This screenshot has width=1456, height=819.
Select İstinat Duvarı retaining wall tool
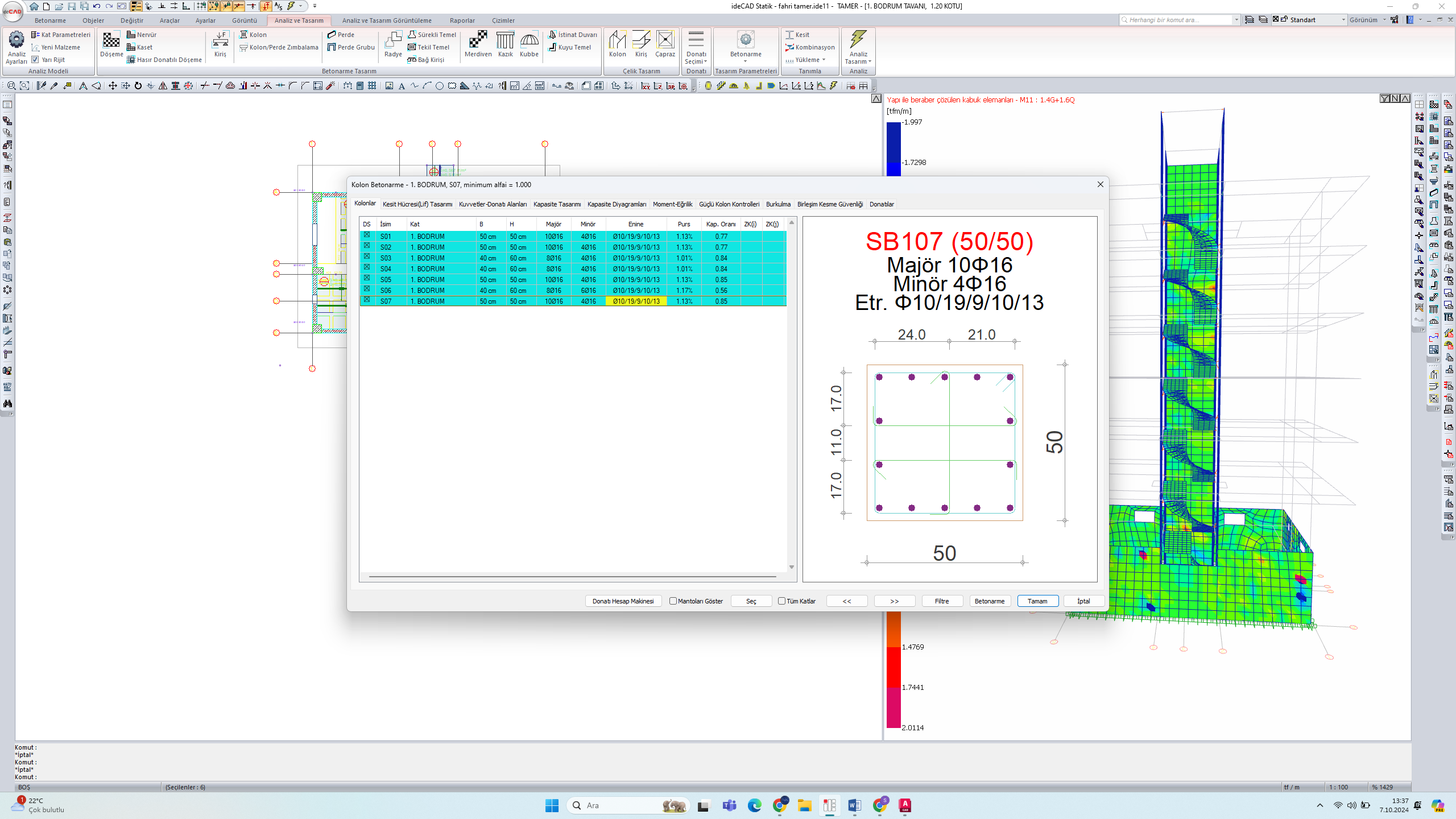coord(573,35)
